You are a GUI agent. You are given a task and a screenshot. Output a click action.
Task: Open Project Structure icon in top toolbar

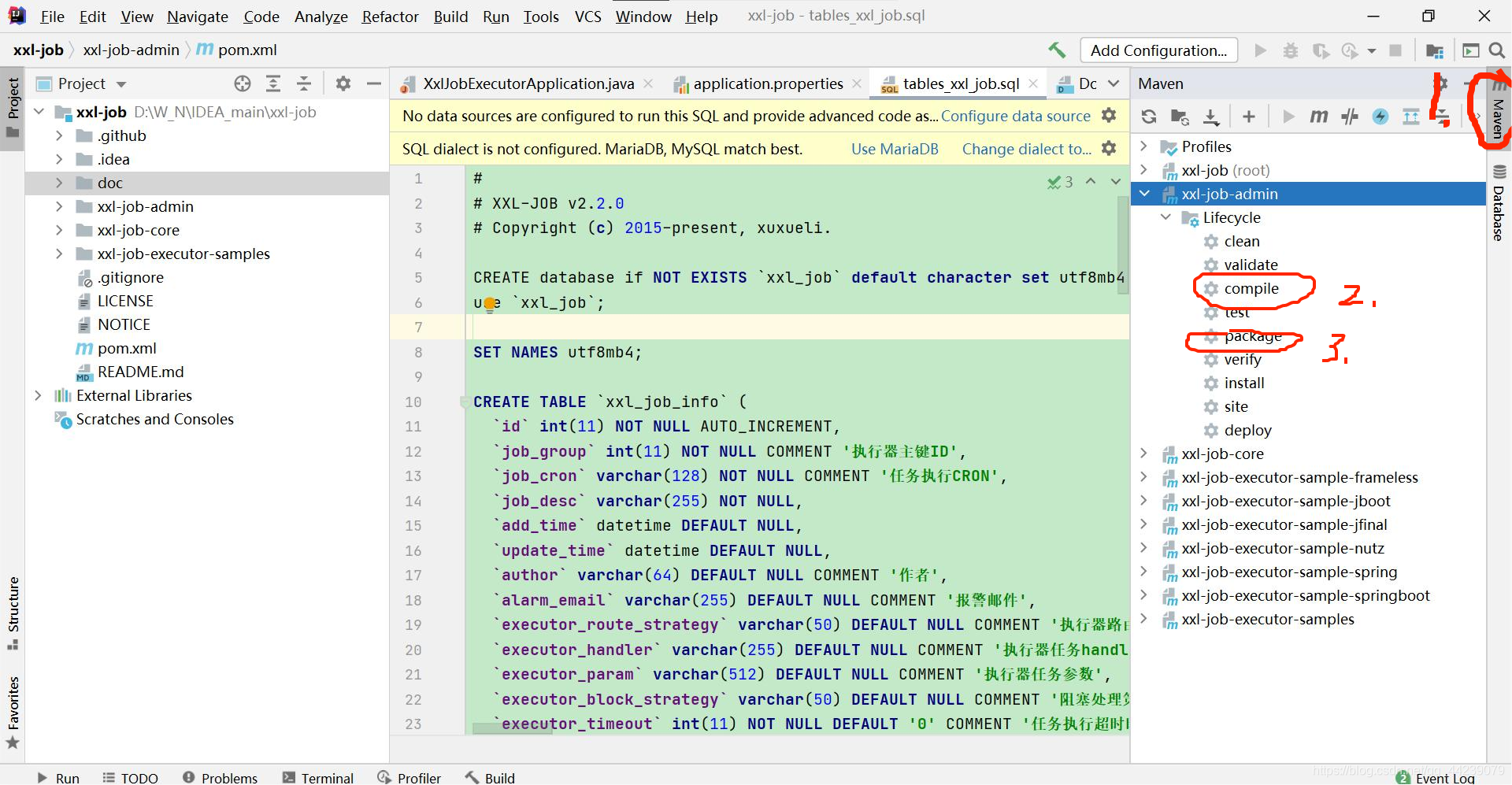[x=1435, y=50]
